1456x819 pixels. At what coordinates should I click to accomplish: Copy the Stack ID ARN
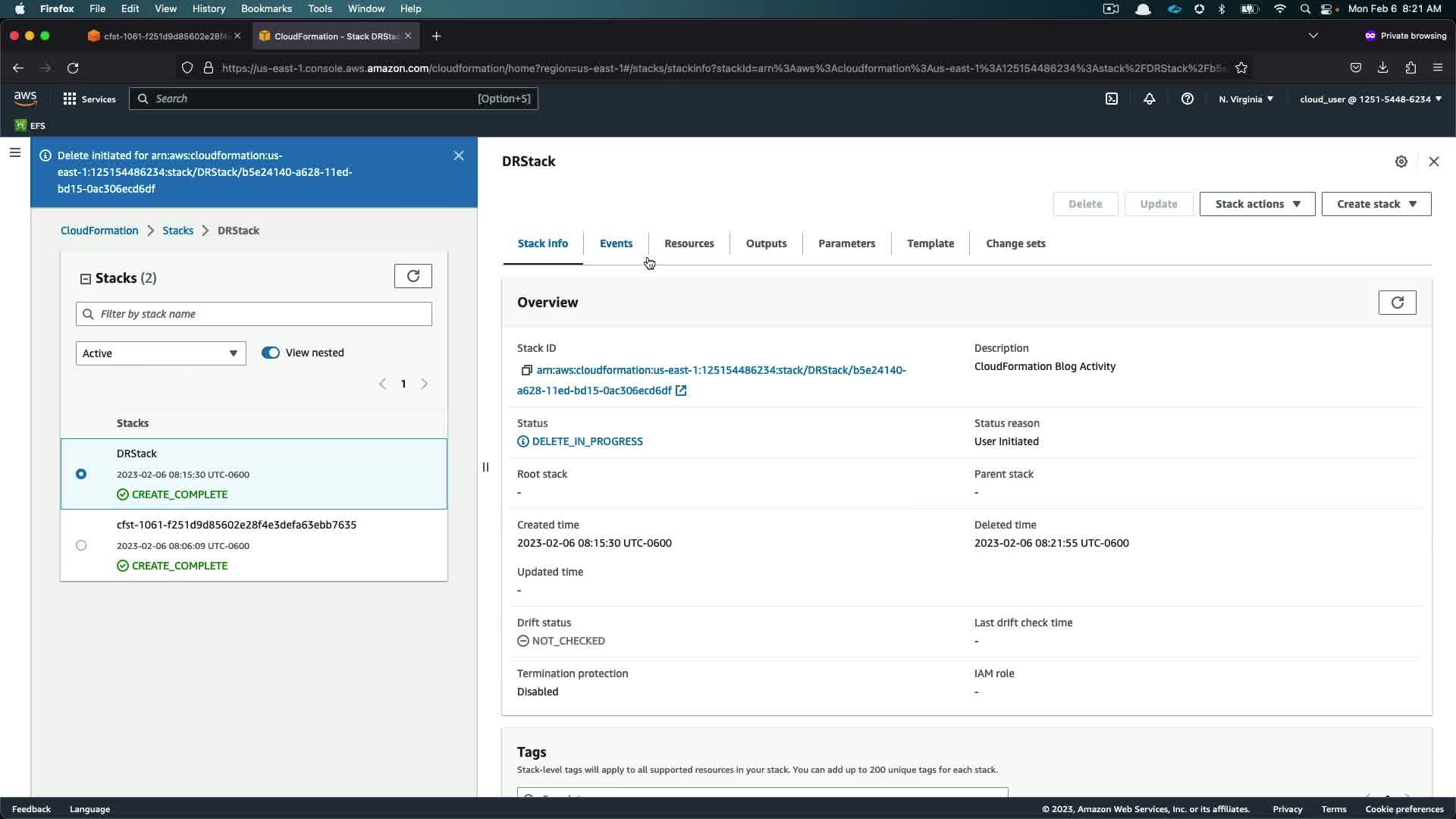pyautogui.click(x=526, y=371)
